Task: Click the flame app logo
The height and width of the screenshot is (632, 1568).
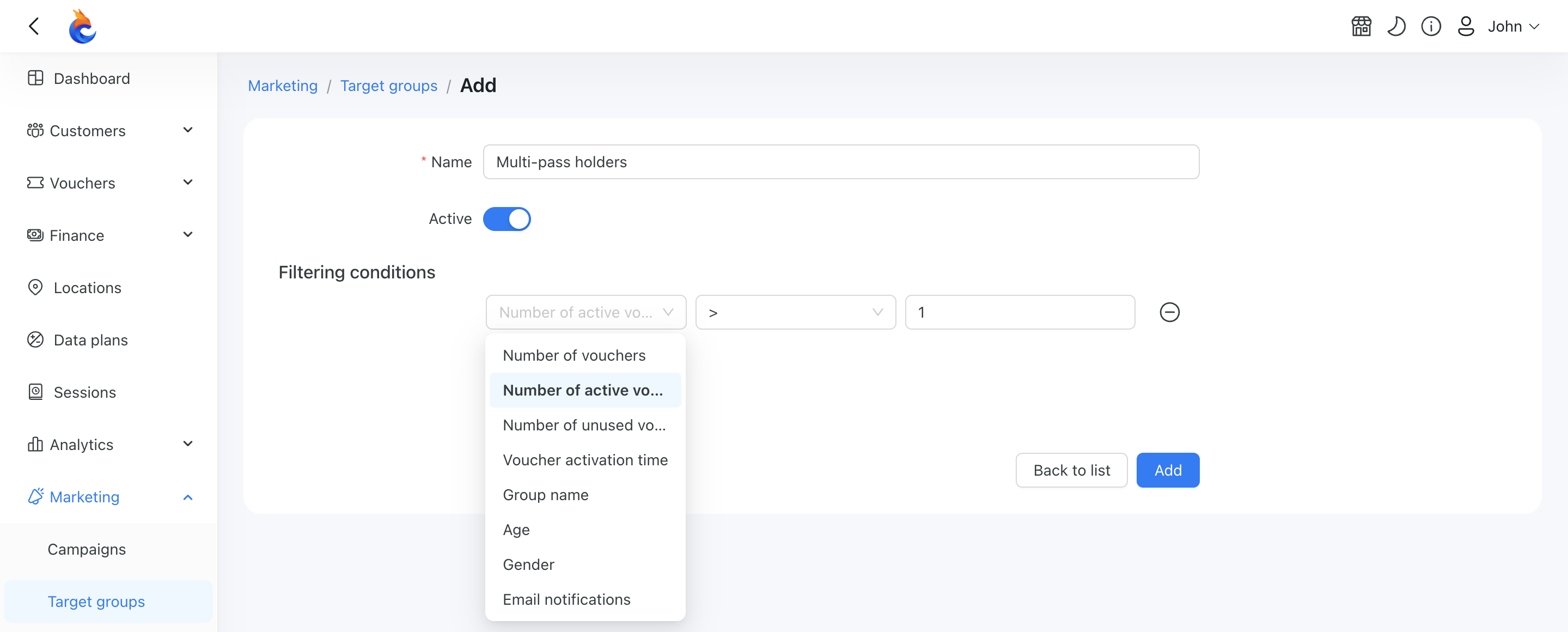Action: [82, 26]
